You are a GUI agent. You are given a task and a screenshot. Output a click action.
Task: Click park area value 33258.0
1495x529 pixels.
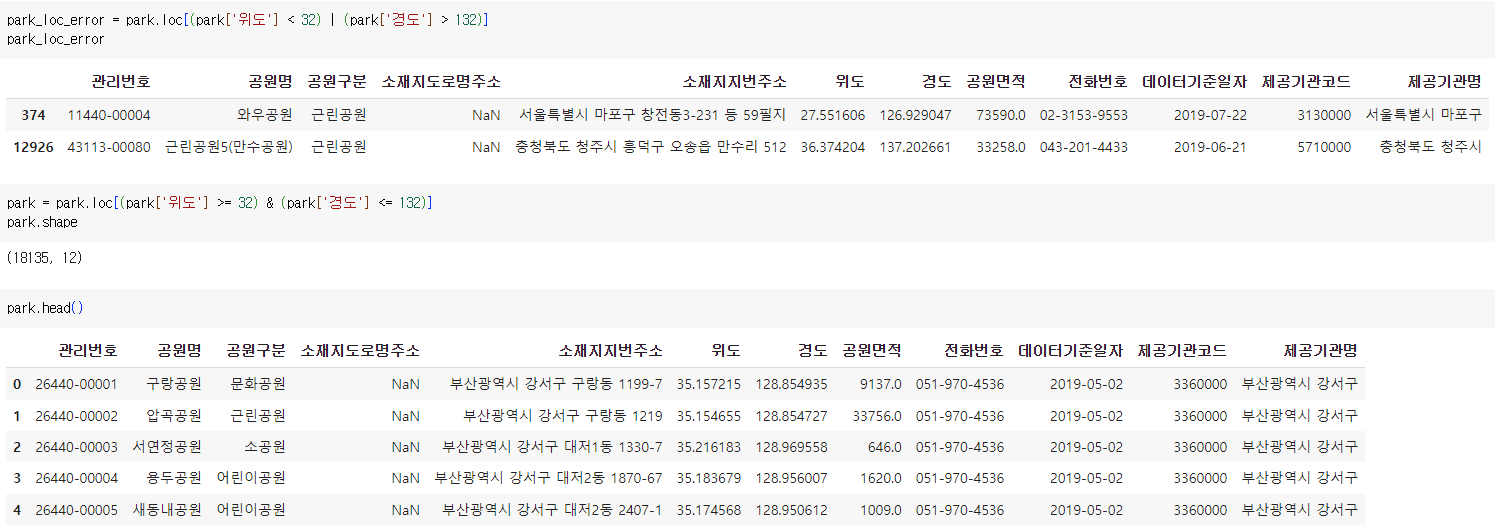point(1001,147)
